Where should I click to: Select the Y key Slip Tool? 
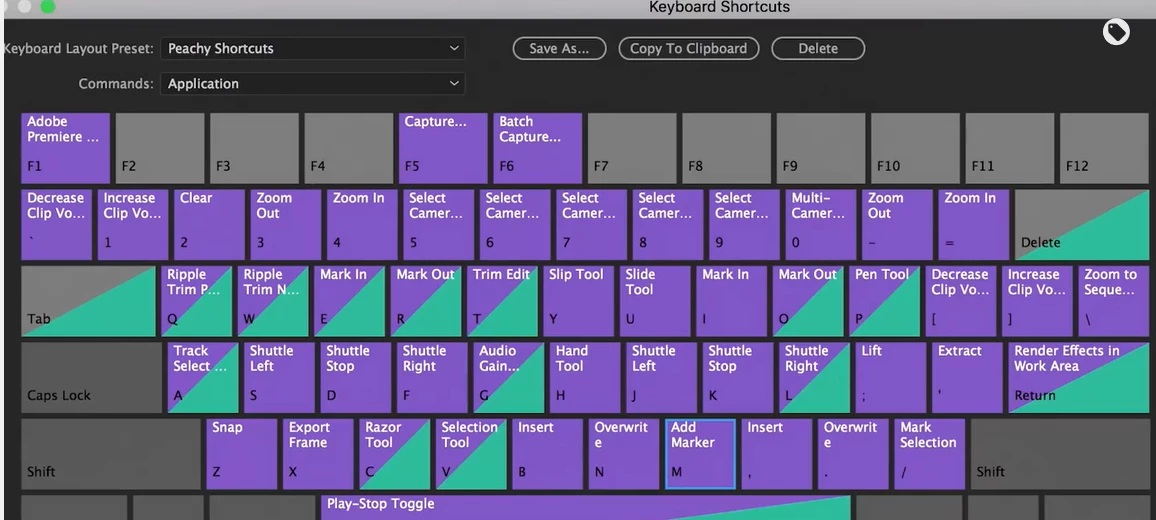click(x=579, y=302)
